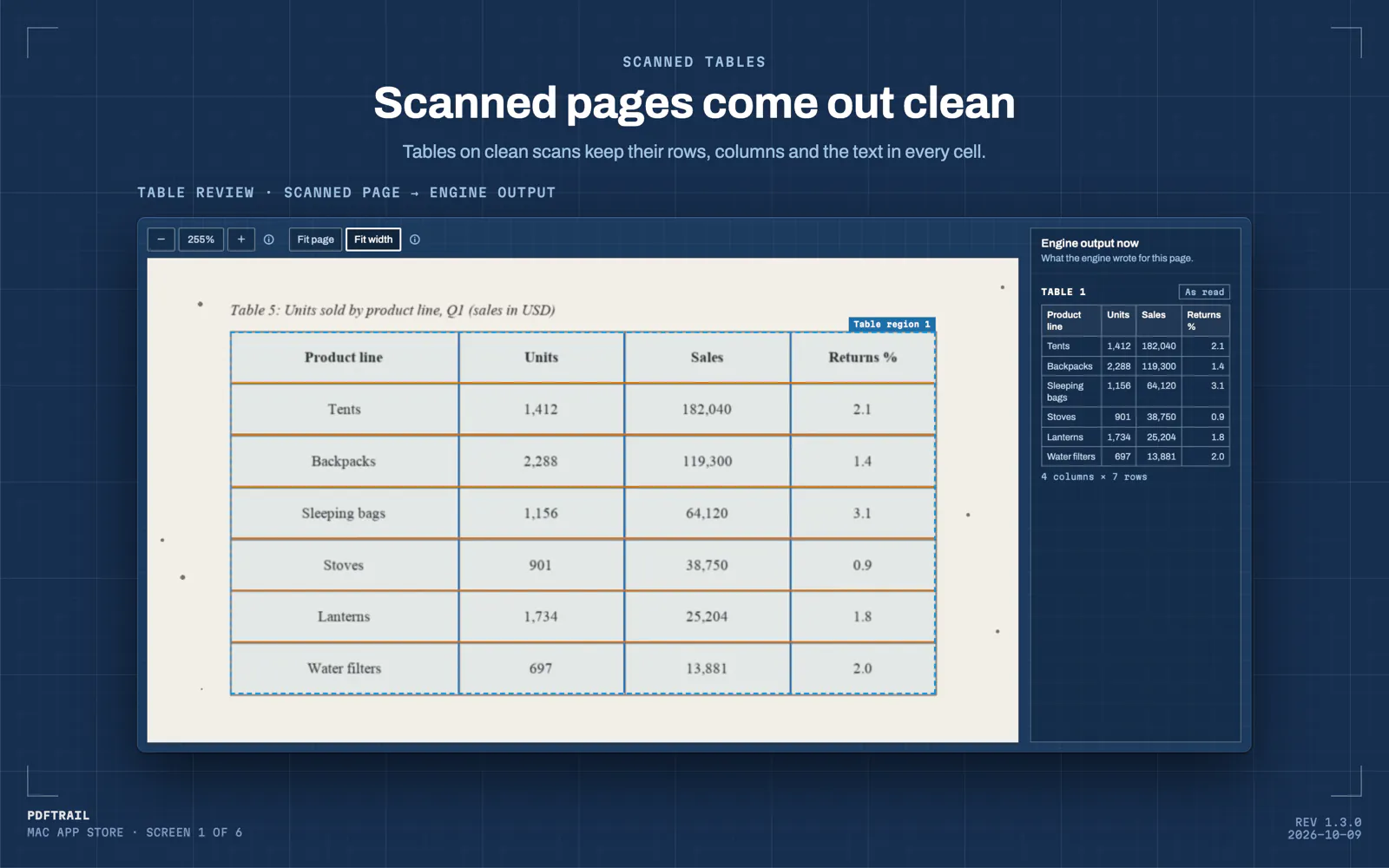Click the zoom out minus button
The height and width of the screenshot is (868, 1389).
(161, 240)
